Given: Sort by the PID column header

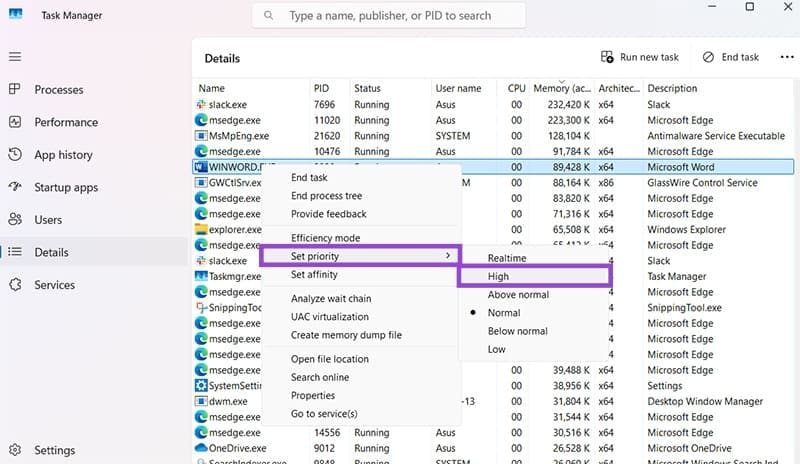Looking at the screenshot, I should pyautogui.click(x=321, y=88).
